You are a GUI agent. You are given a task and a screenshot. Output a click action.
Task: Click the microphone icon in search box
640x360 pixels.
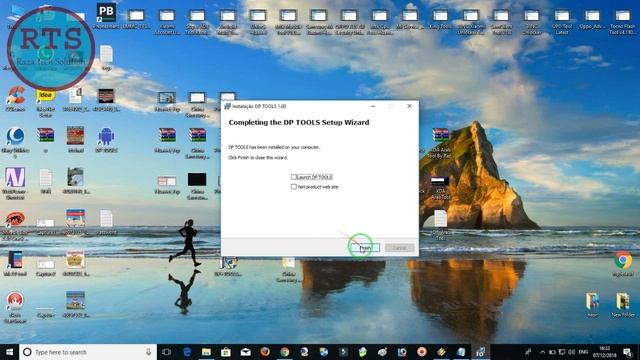(x=149, y=352)
